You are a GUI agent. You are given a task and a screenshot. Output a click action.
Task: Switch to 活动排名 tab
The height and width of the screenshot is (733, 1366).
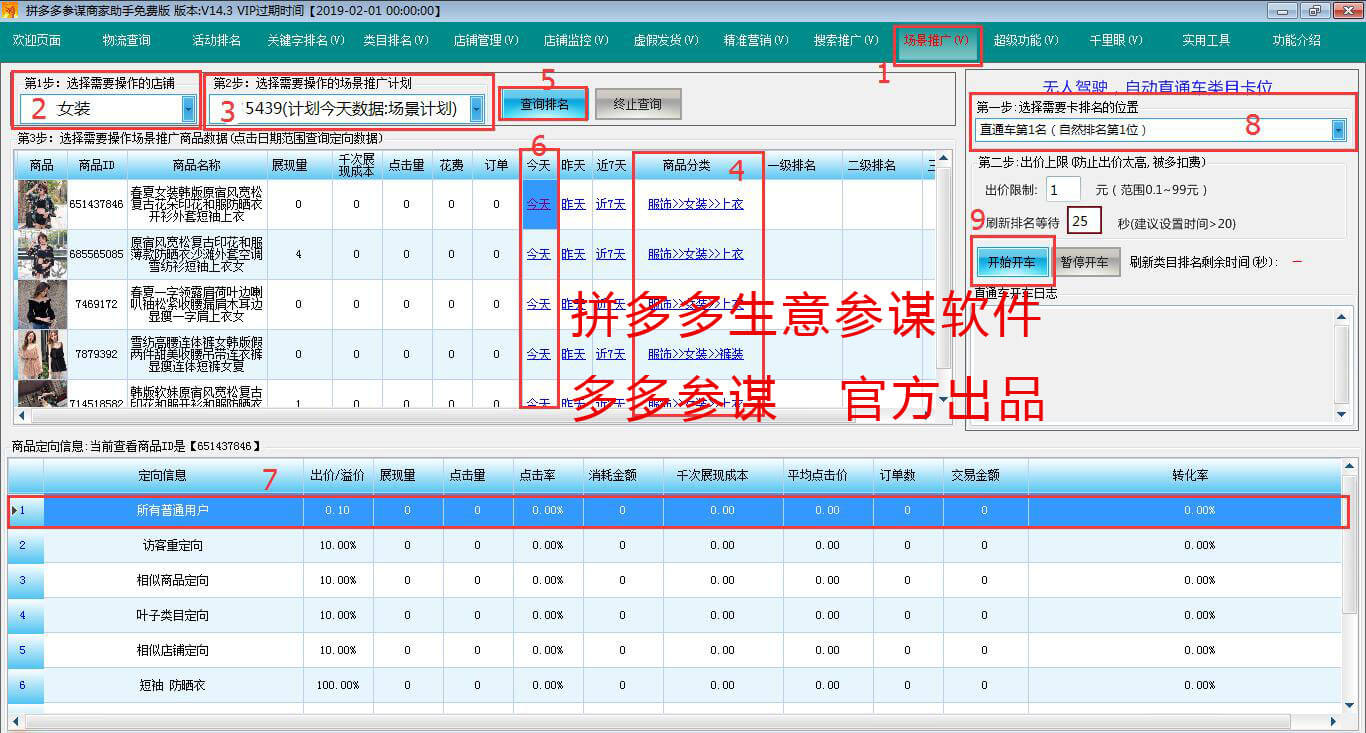click(x=217, y=41)
